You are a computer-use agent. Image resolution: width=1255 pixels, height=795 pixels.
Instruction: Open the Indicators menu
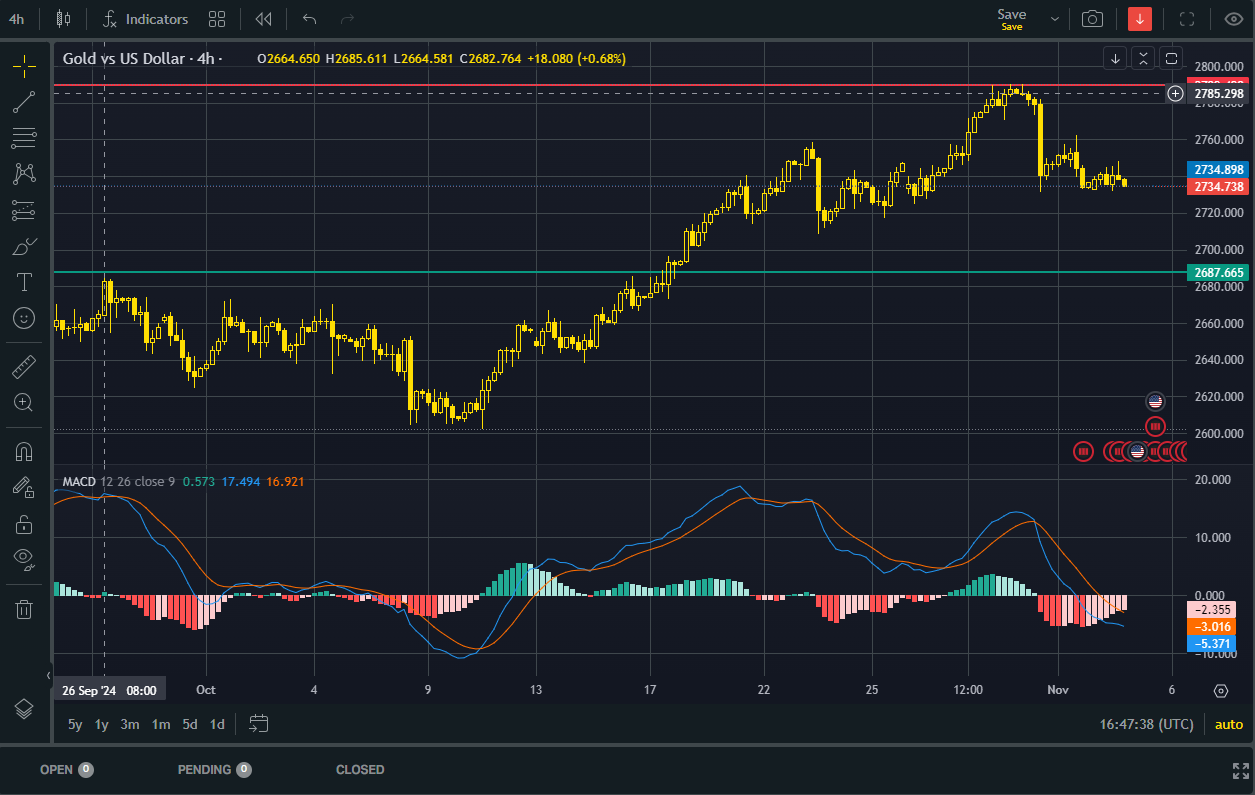click(x=148, y=18)
